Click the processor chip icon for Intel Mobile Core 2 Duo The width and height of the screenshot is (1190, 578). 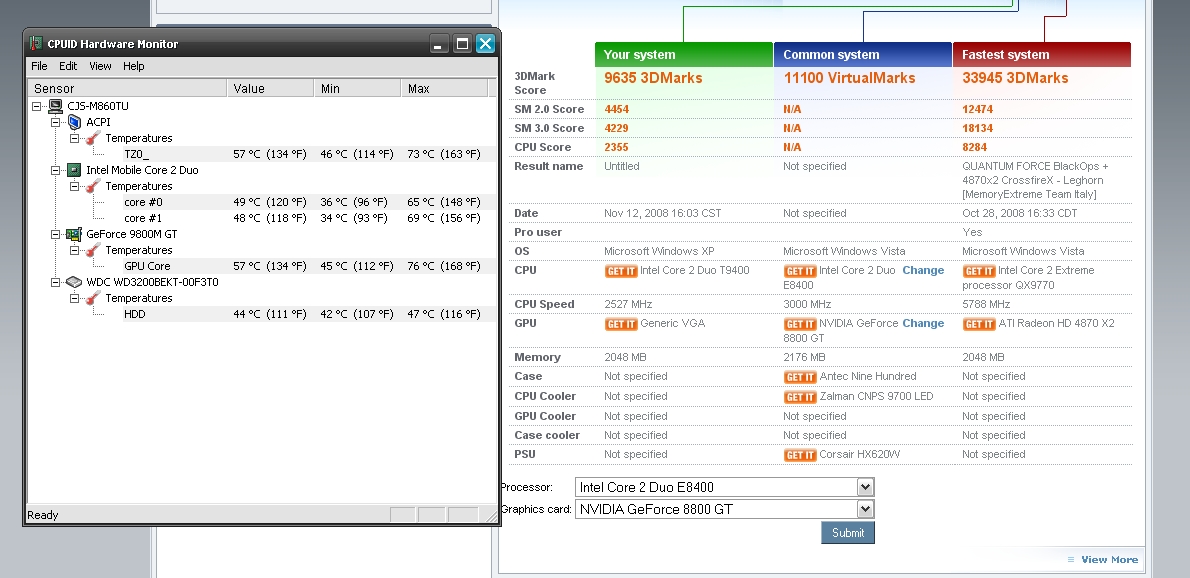74,170
